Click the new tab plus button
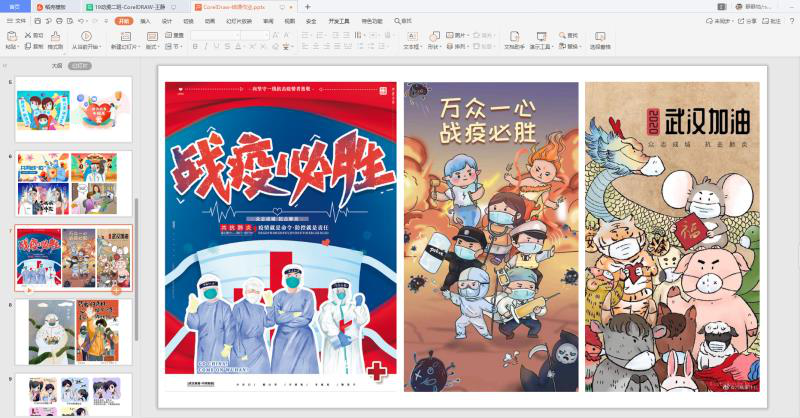Screen dimensions: 800x418 point(308,7)
